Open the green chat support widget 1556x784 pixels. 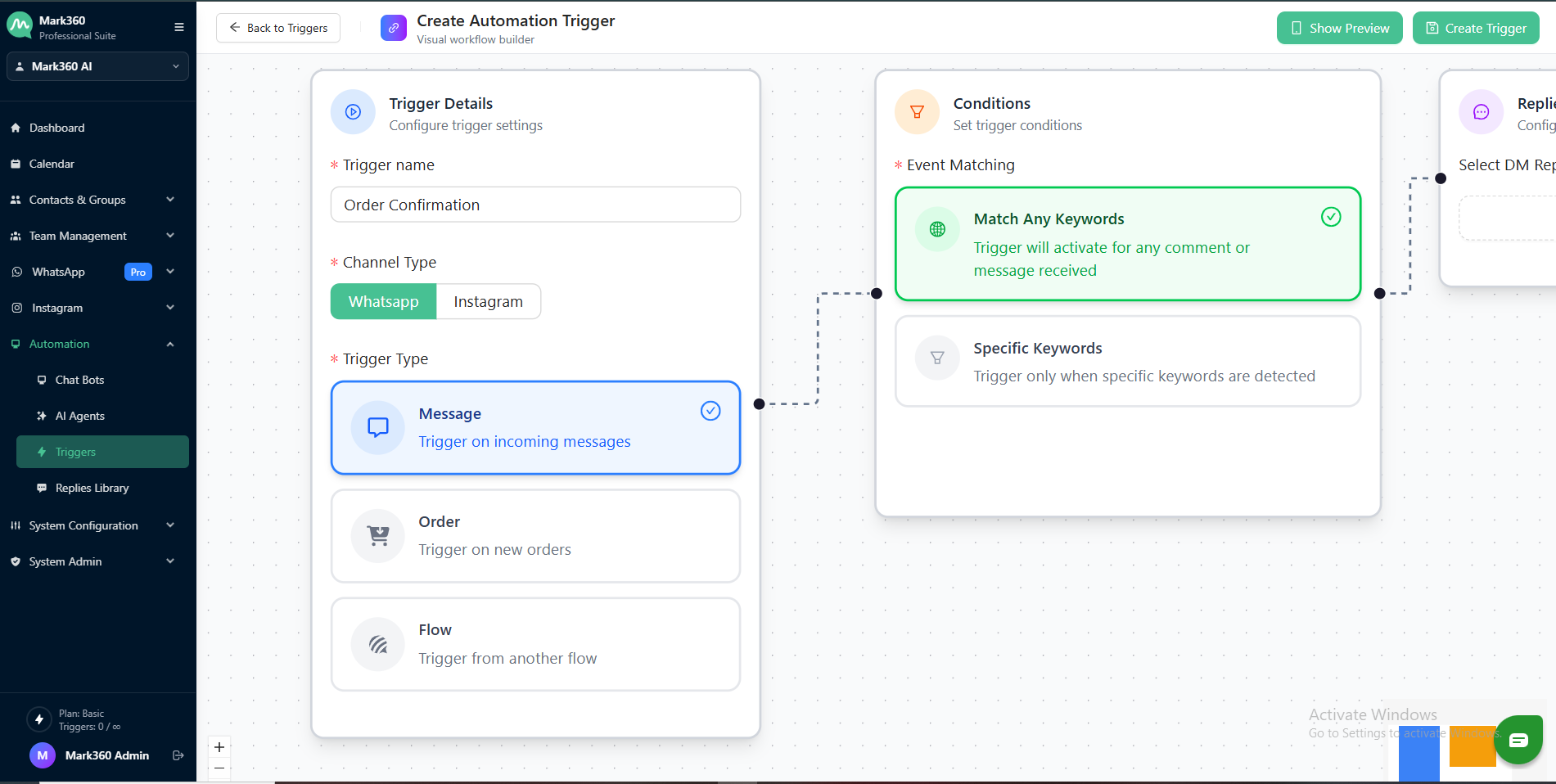click(x=1518, y=740)
